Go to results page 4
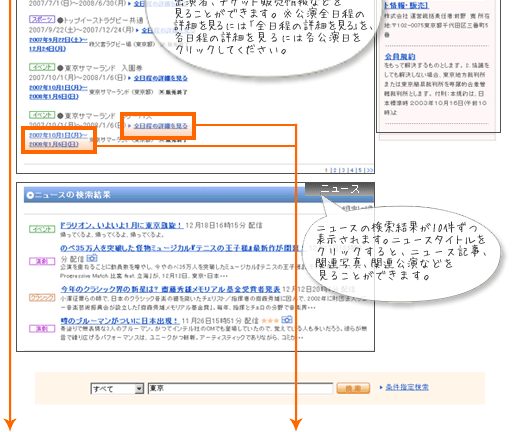Screen dimensions: 520x432 [352, 170]
